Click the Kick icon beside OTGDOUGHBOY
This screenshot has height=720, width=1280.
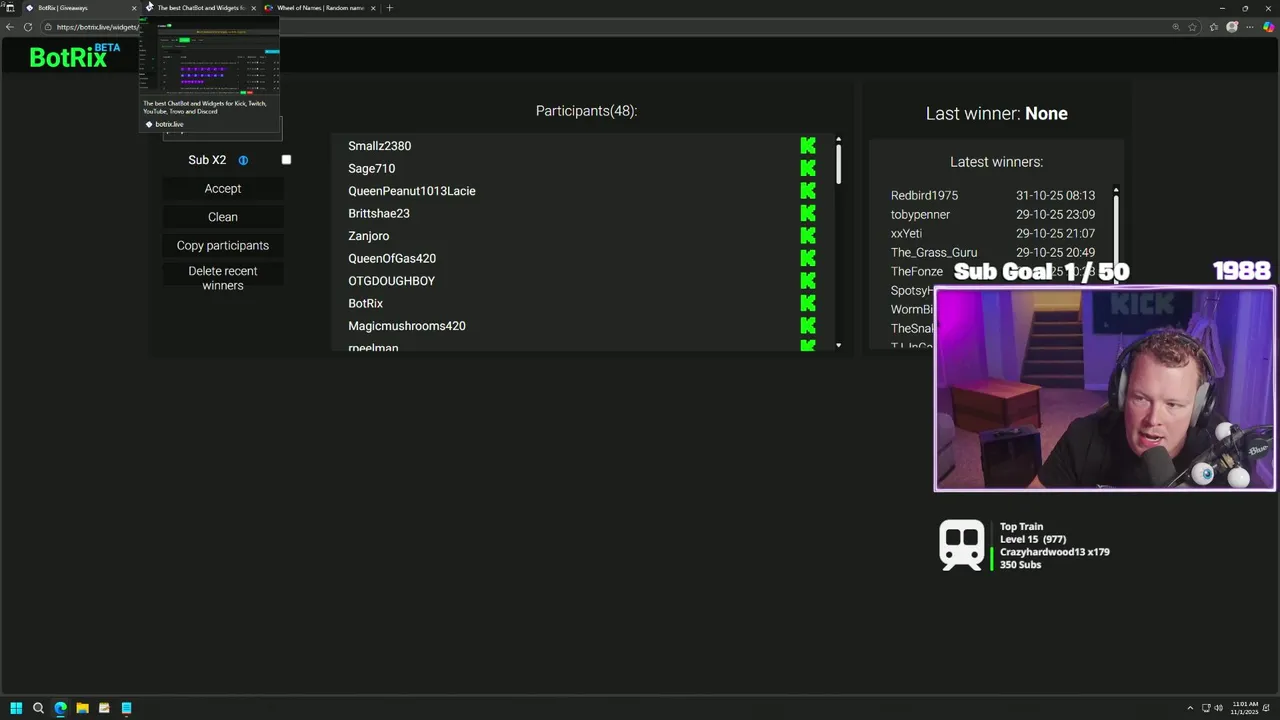click(x=808, y=281)
